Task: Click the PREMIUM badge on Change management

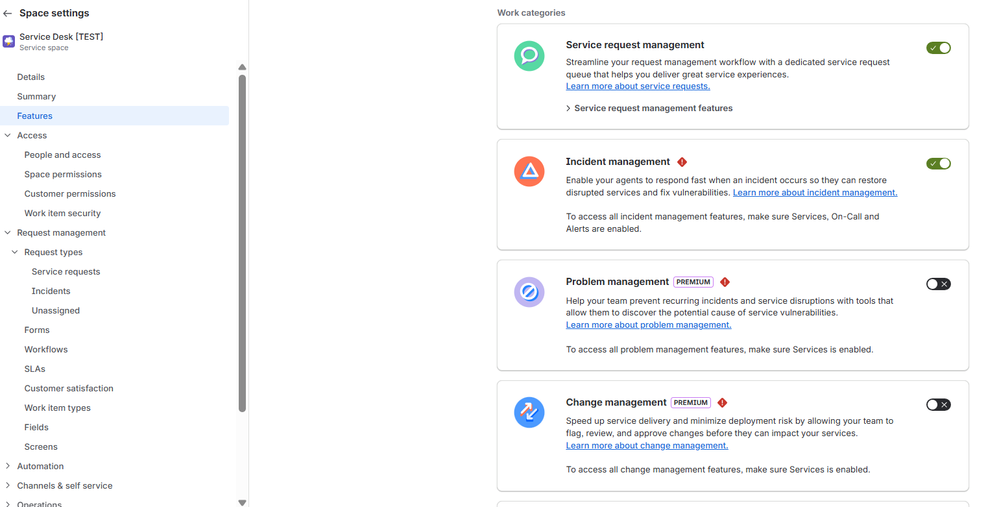Action: (x=691, y=403)
